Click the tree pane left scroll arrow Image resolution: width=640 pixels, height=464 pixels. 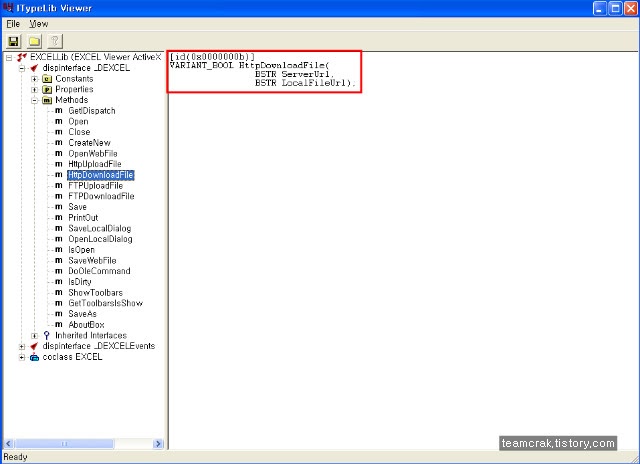coord(9,444)
